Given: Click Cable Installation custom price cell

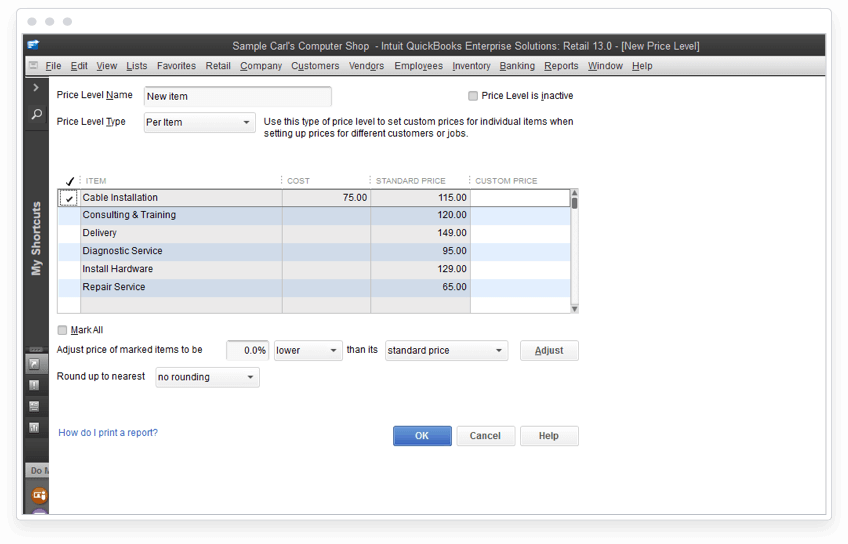Looking at the screenshot, I should click(520, 198).
